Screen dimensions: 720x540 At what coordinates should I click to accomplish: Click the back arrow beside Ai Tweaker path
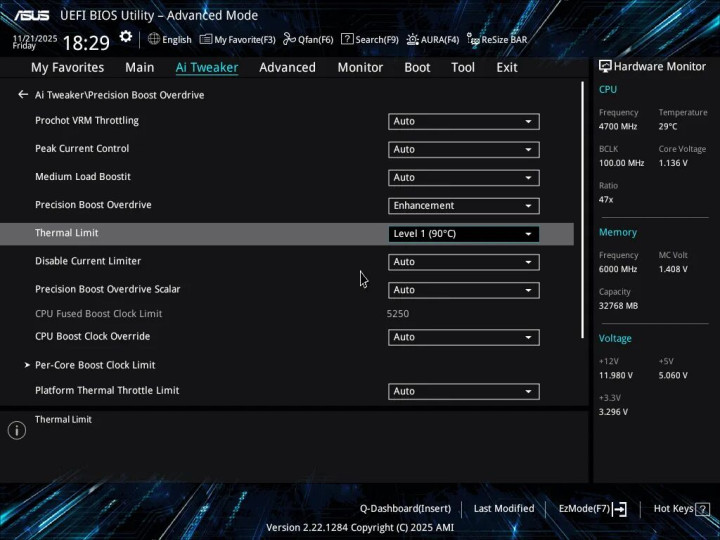23,95
